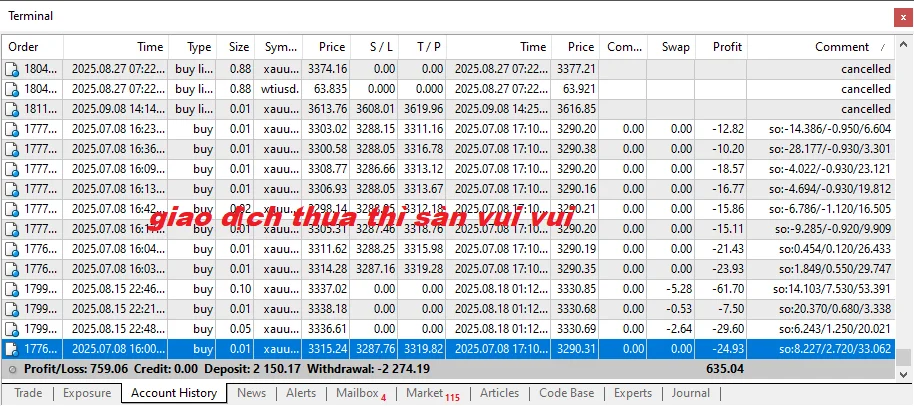Click the -5.28 swap cell
This screenshot has height=406, width=914.
671,290
